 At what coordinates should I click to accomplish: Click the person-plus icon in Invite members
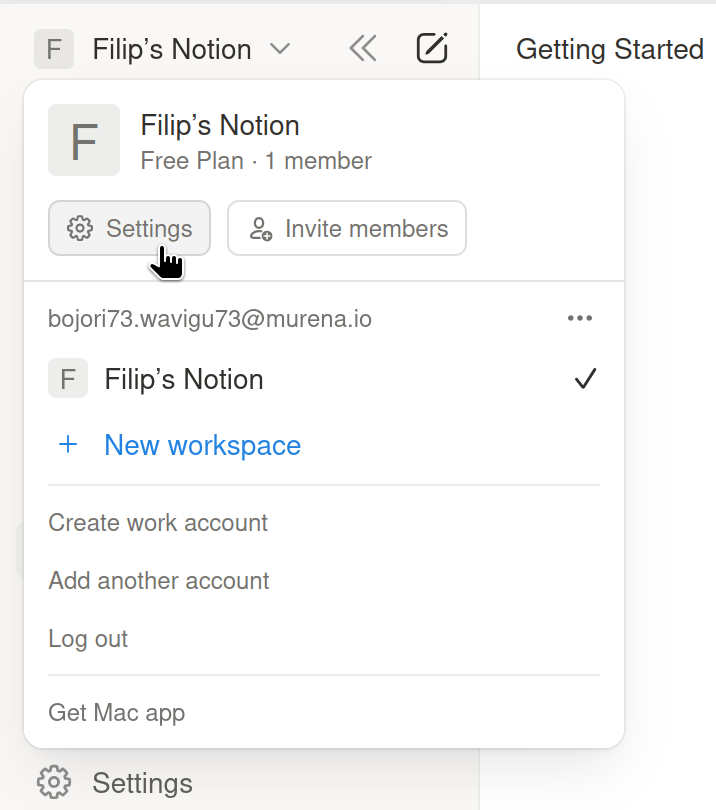(260, 228)
